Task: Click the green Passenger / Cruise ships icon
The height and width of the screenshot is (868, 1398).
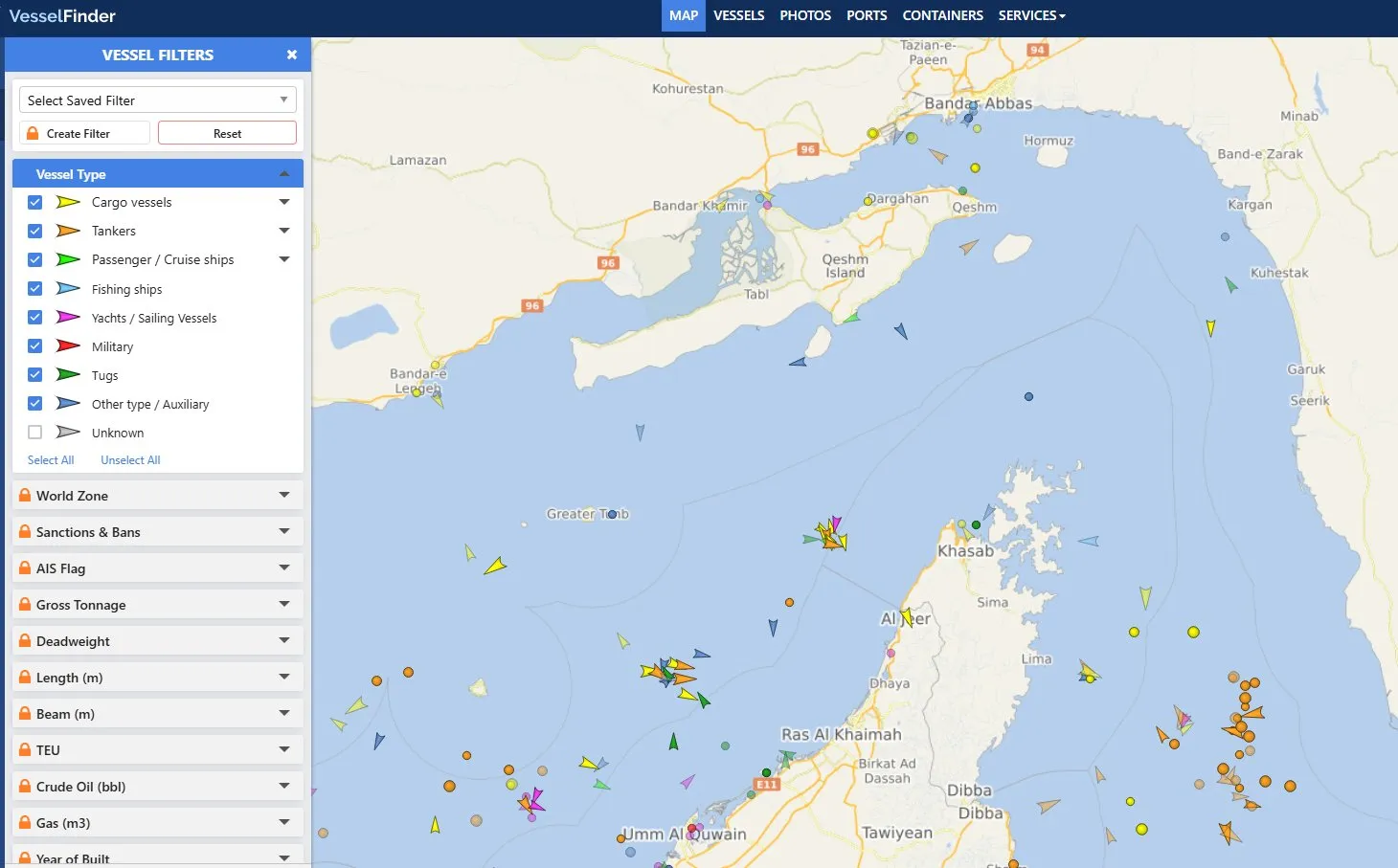Action: tap(66, 259)
